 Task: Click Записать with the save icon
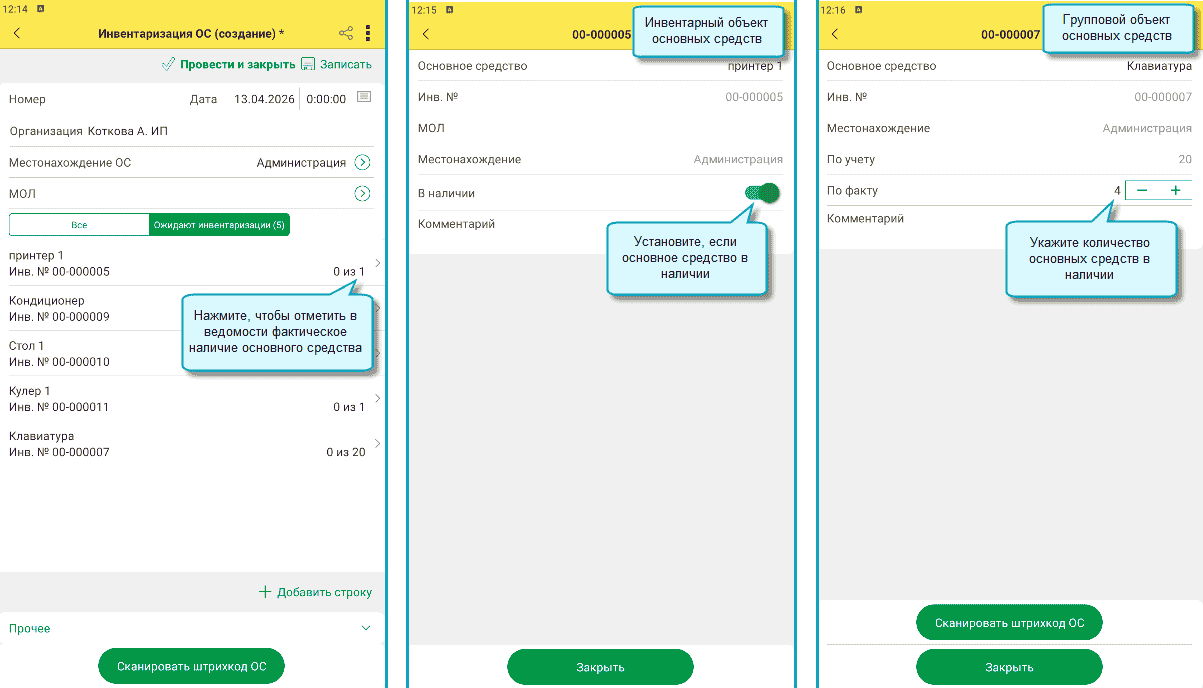tap(336, 64)
